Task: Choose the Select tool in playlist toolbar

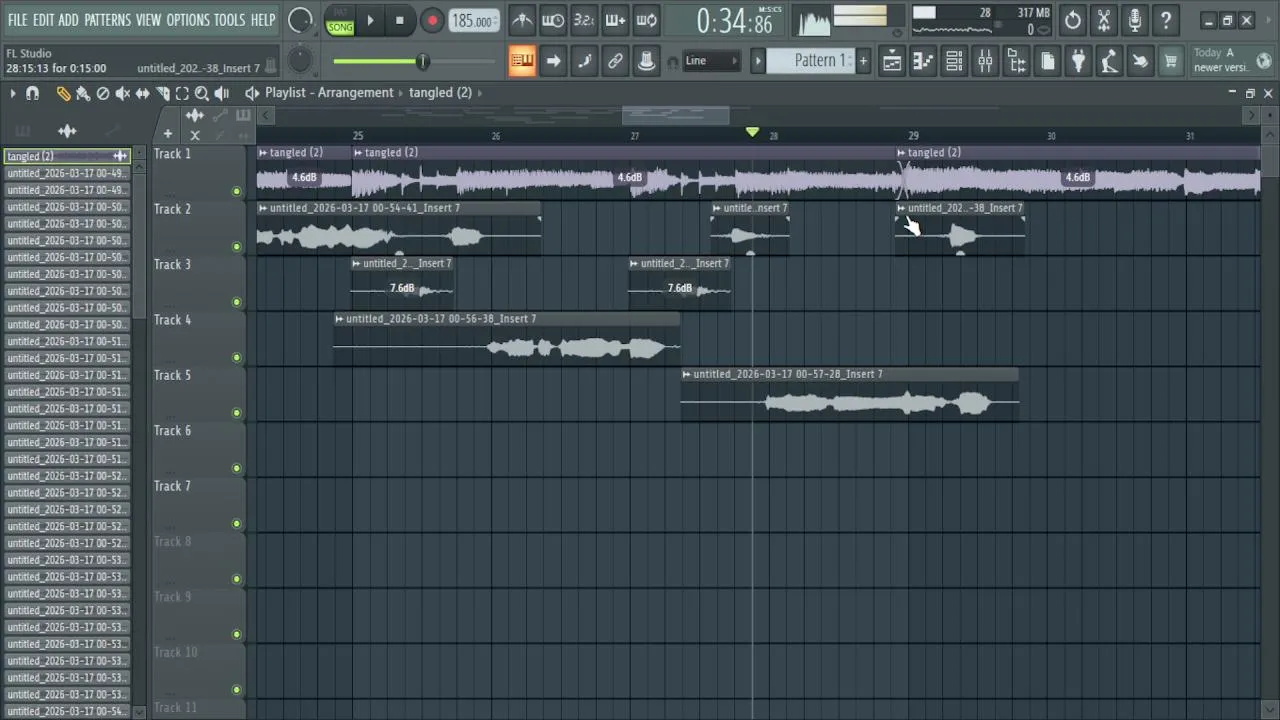Action: click(182, 93)
